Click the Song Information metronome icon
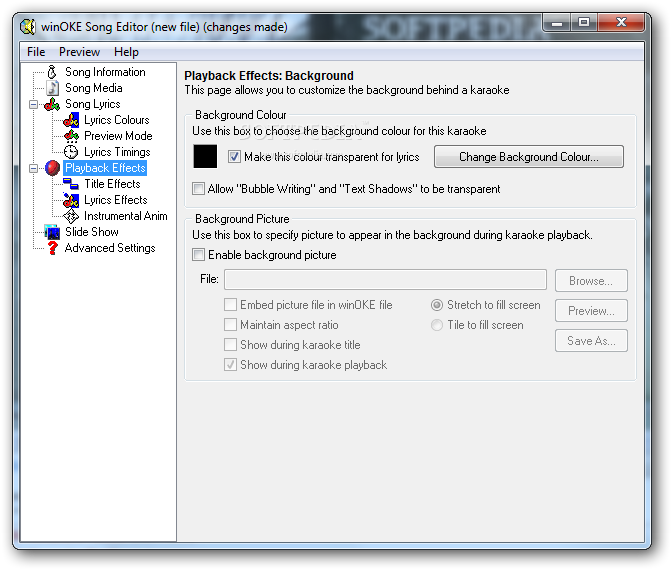The image size is (672, 570). pos(52,72)
